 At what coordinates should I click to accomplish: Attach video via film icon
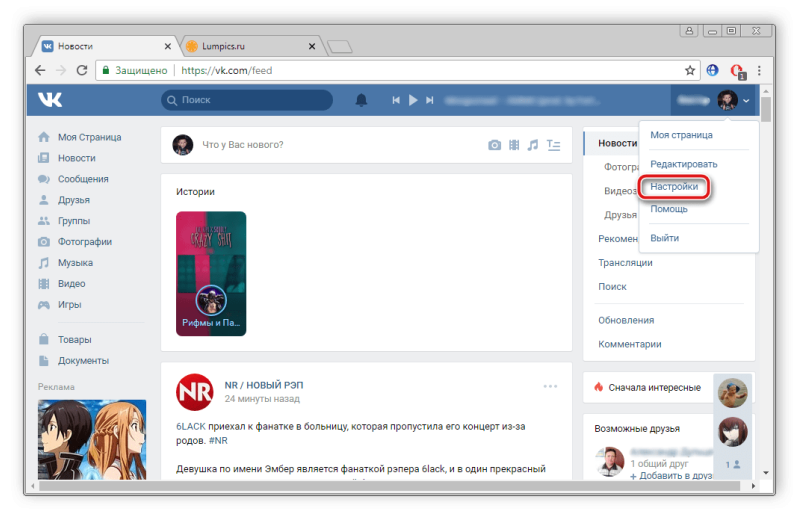click(x=514, y=145)
